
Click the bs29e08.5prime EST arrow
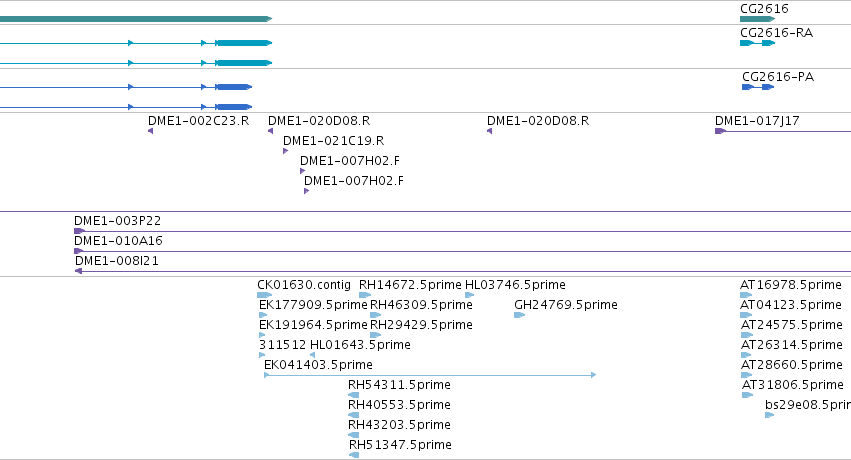(x=769, y=415)
